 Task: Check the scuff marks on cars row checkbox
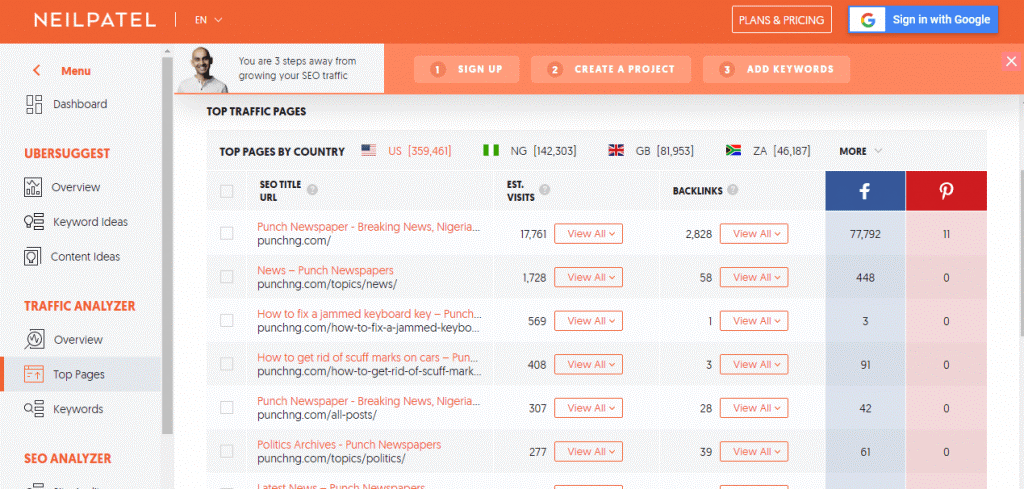[x=227, y=364]
